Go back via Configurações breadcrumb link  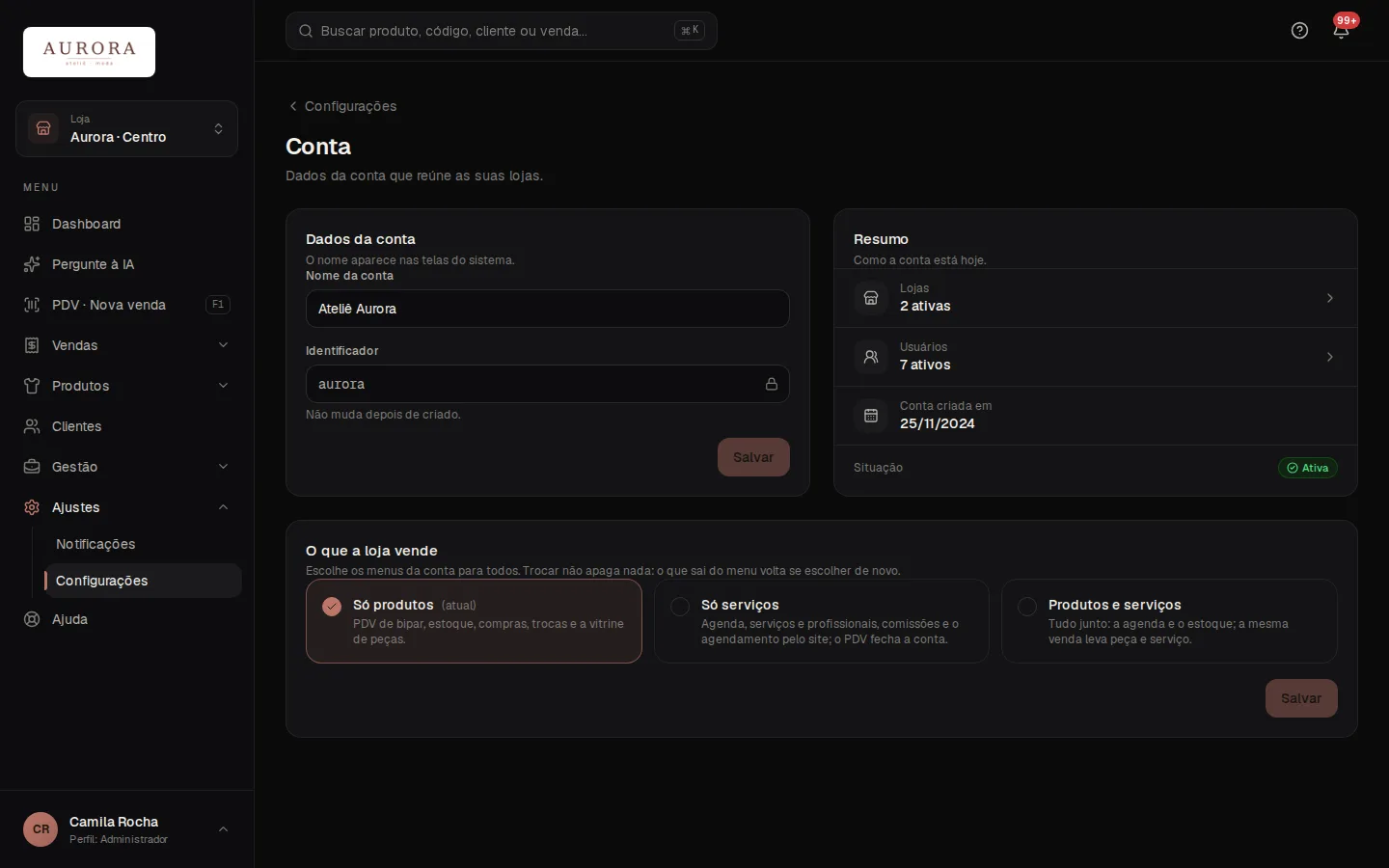point(342,106)
